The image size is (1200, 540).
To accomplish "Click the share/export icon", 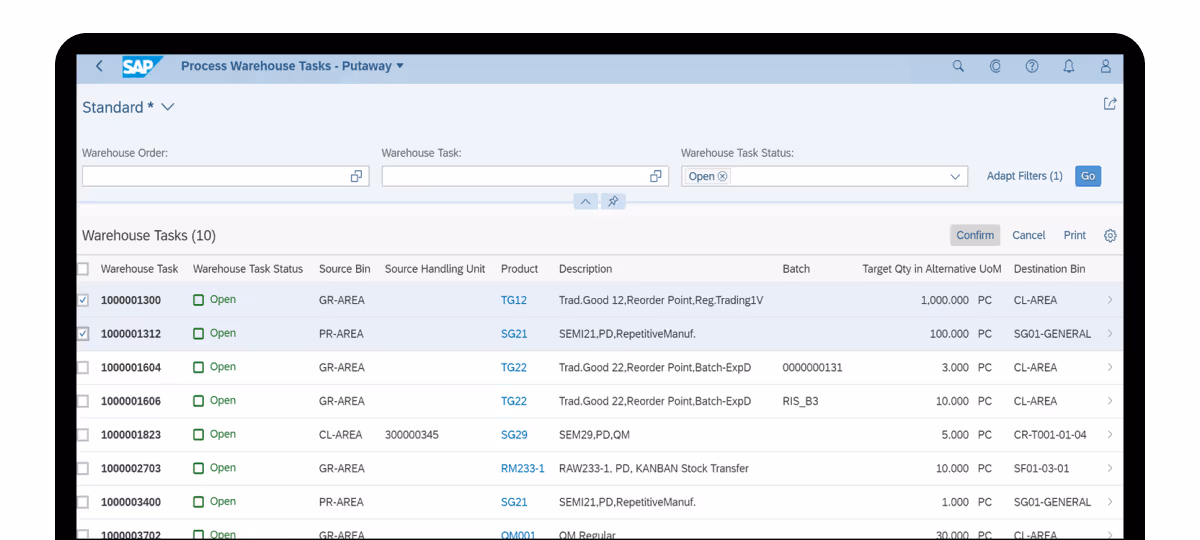I will 1110,104.
